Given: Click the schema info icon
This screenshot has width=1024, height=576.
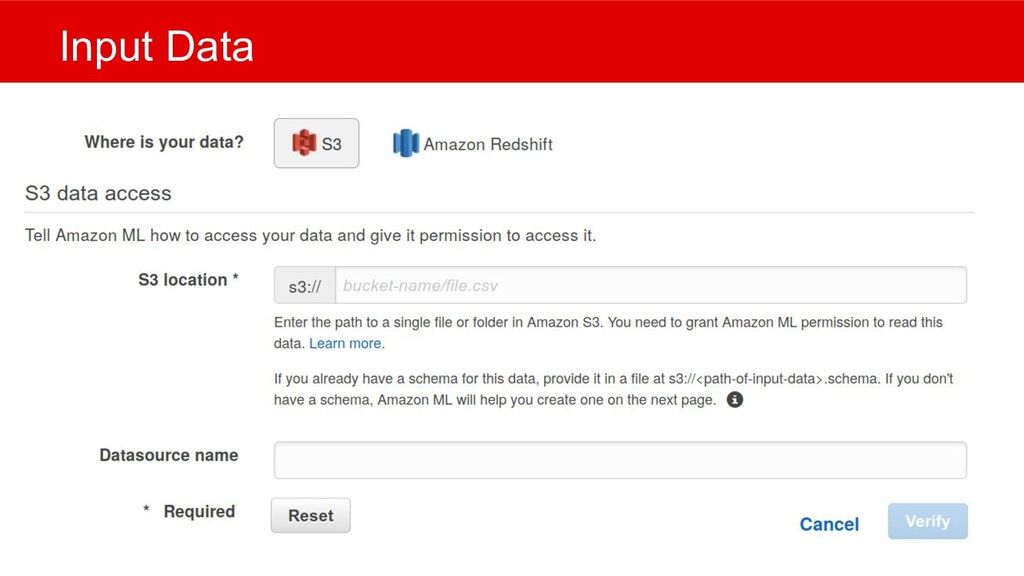Looking at the screenshot, I should [735, 400].
